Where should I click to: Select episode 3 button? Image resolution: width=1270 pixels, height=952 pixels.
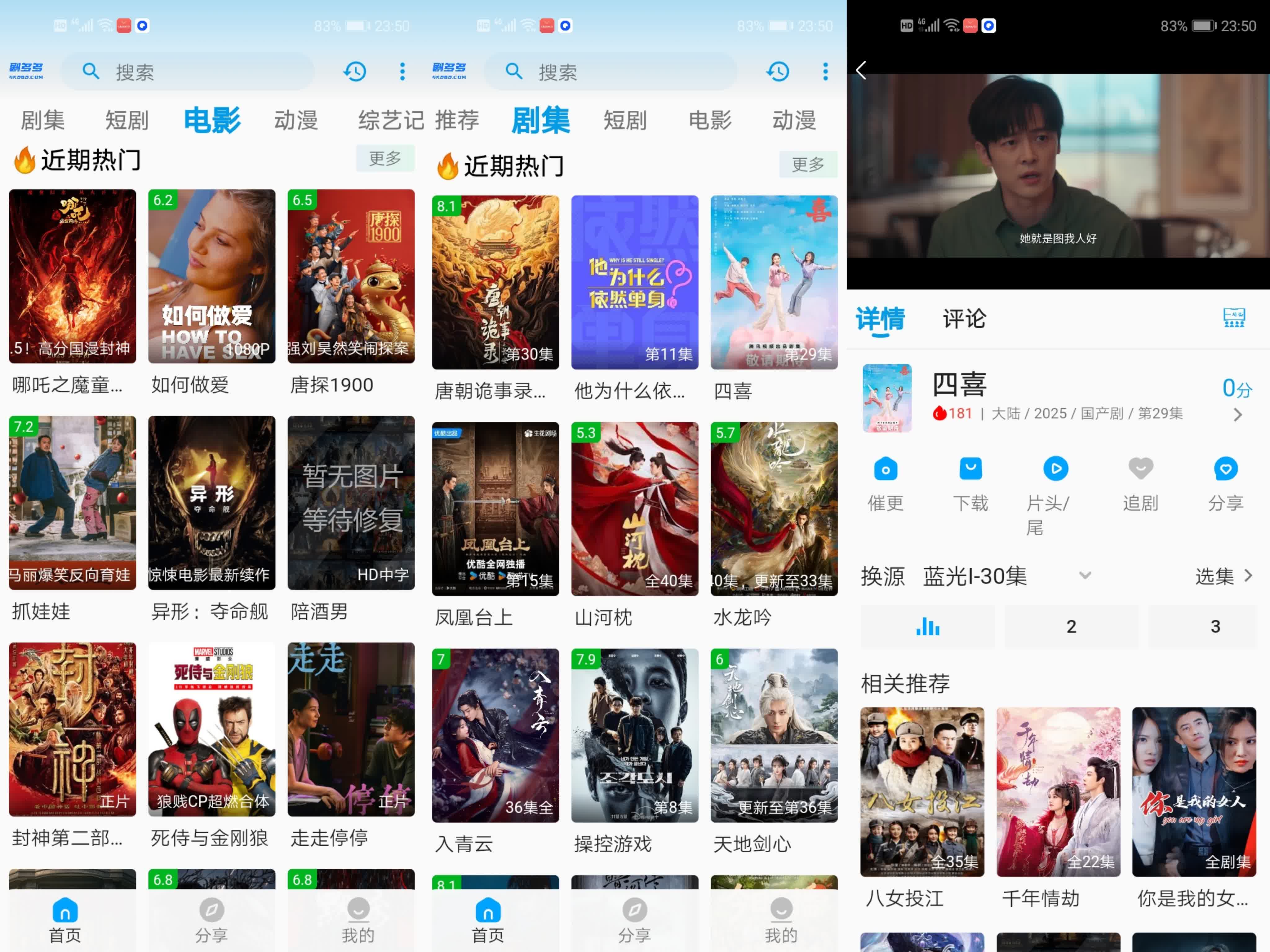[1215, 626]
